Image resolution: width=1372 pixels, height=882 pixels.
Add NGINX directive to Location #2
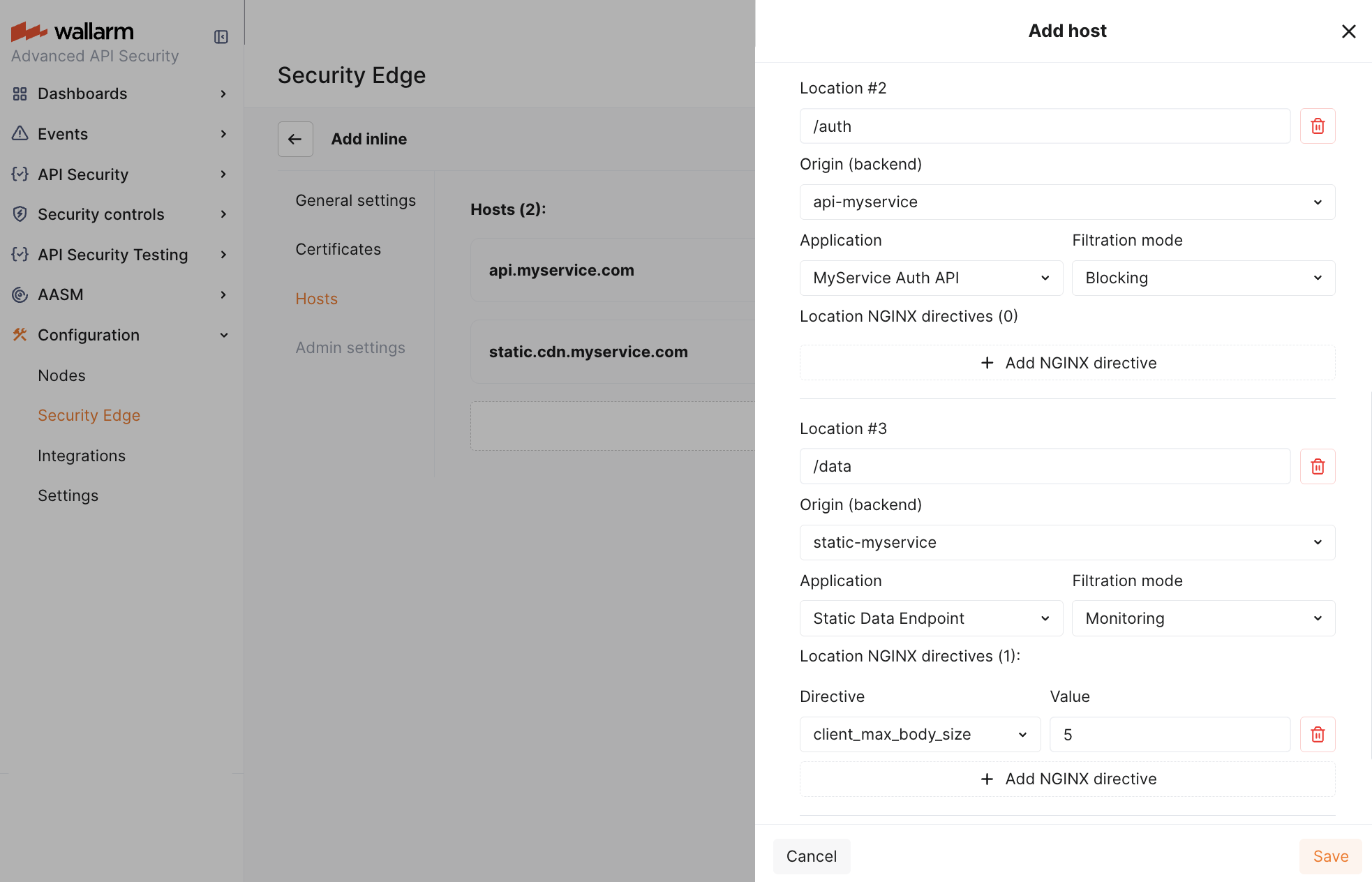(x=1066, y=363)
